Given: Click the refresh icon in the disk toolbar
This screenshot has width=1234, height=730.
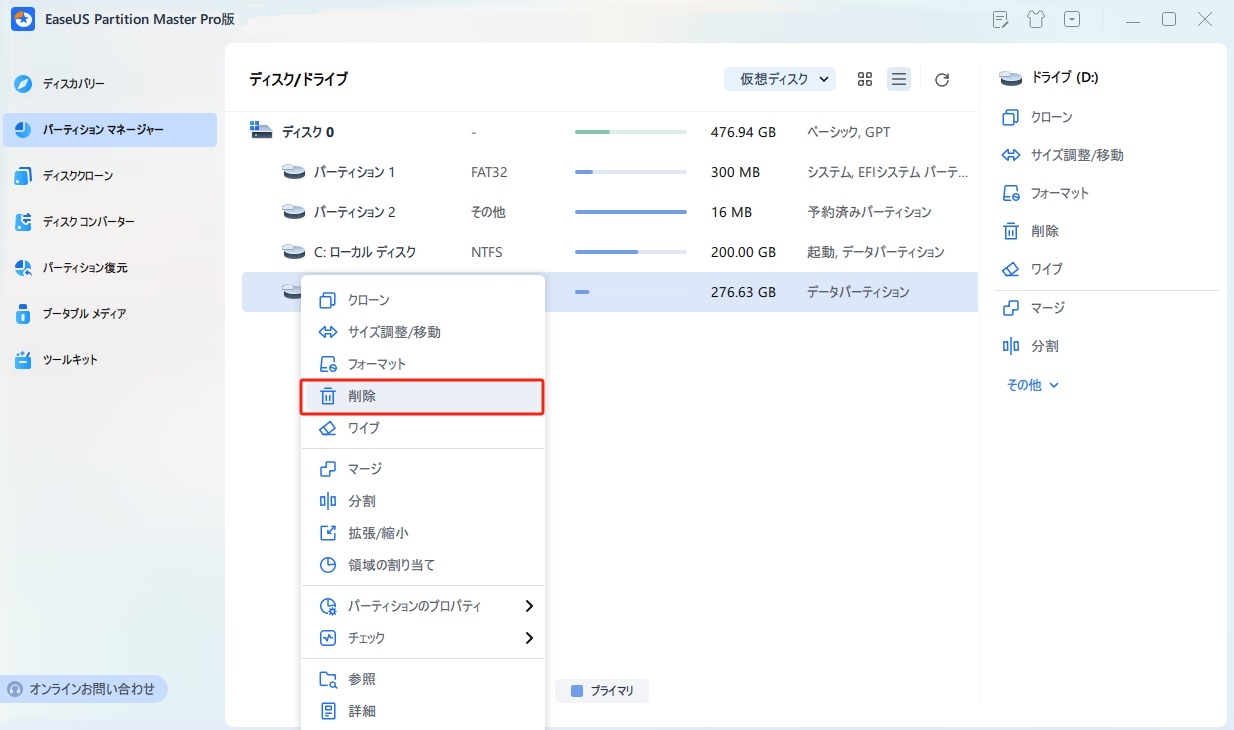Looking at the screenshot, I should point(941,80).
